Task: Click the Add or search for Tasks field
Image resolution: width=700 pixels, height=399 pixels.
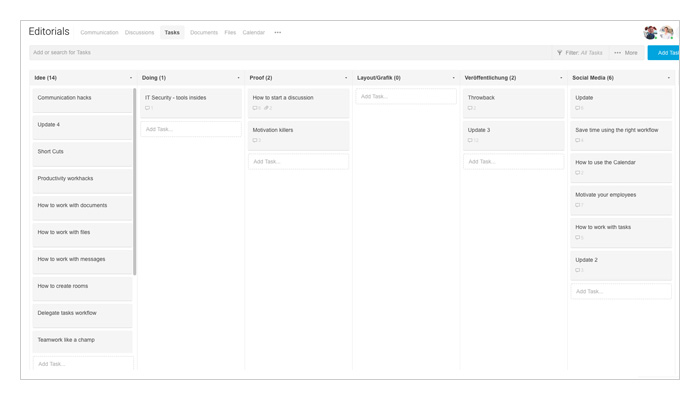Action: pyautogui.click(x=290, y=53)
